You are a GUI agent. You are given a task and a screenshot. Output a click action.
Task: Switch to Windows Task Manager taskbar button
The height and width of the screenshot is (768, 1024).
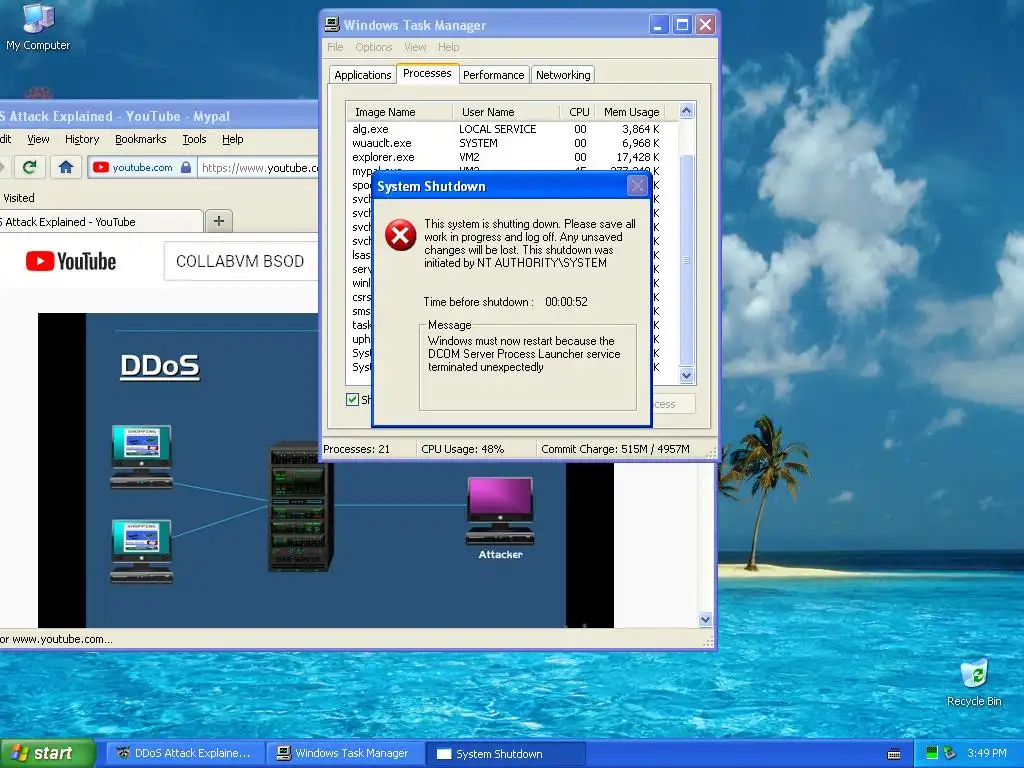click(x=345, y=753)
